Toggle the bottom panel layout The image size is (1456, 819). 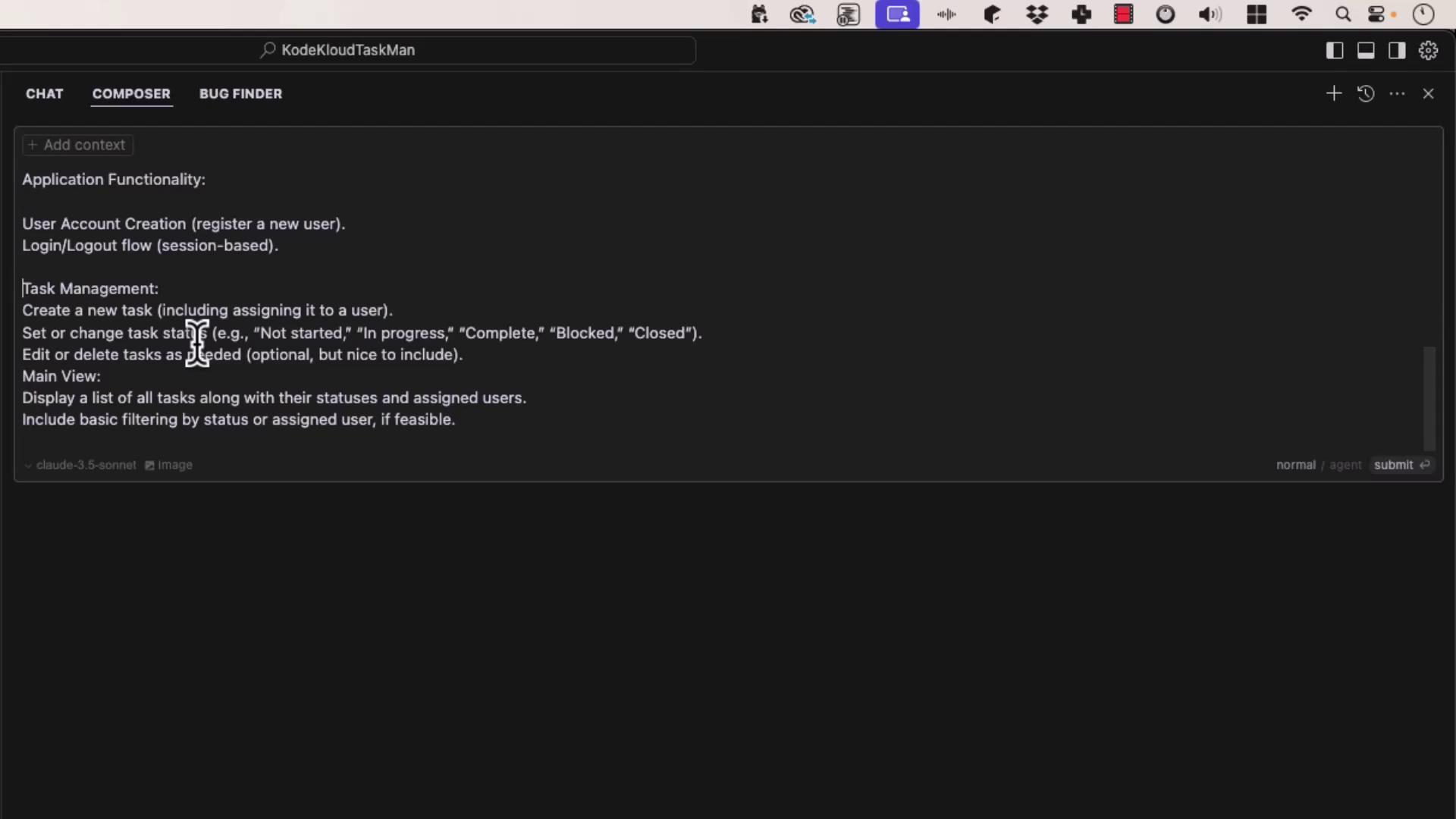(x=1366, y=50)
